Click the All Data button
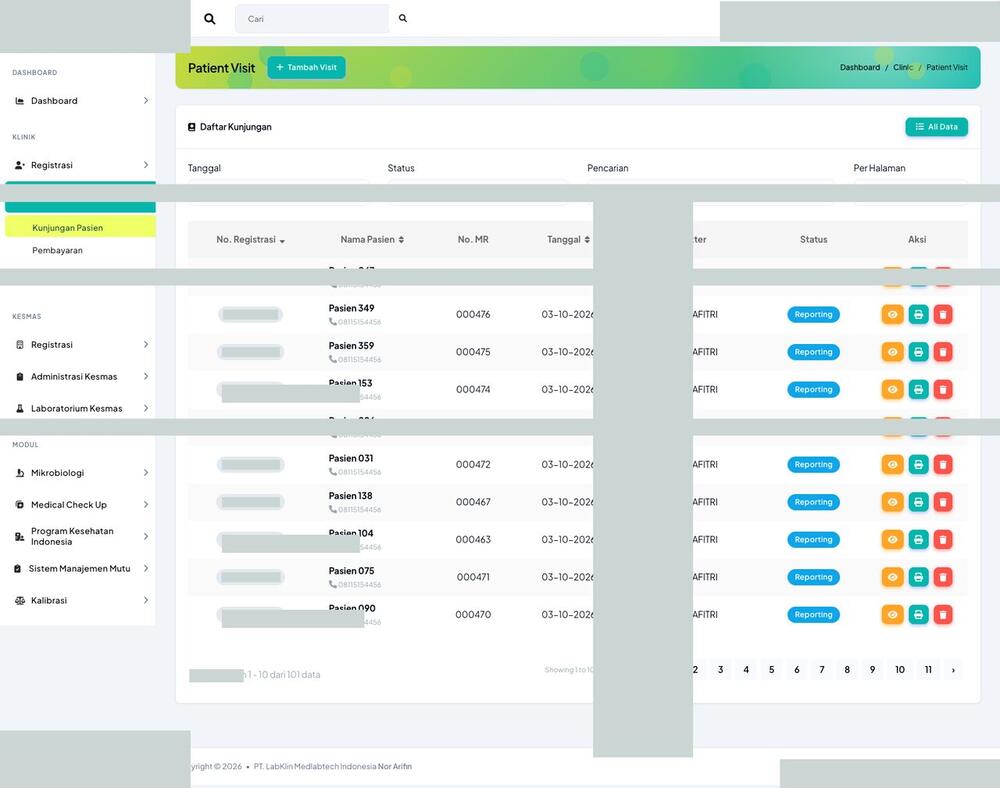Image resolution: width=1000 pixels, height=788 pixels. (x=936, y=127)
